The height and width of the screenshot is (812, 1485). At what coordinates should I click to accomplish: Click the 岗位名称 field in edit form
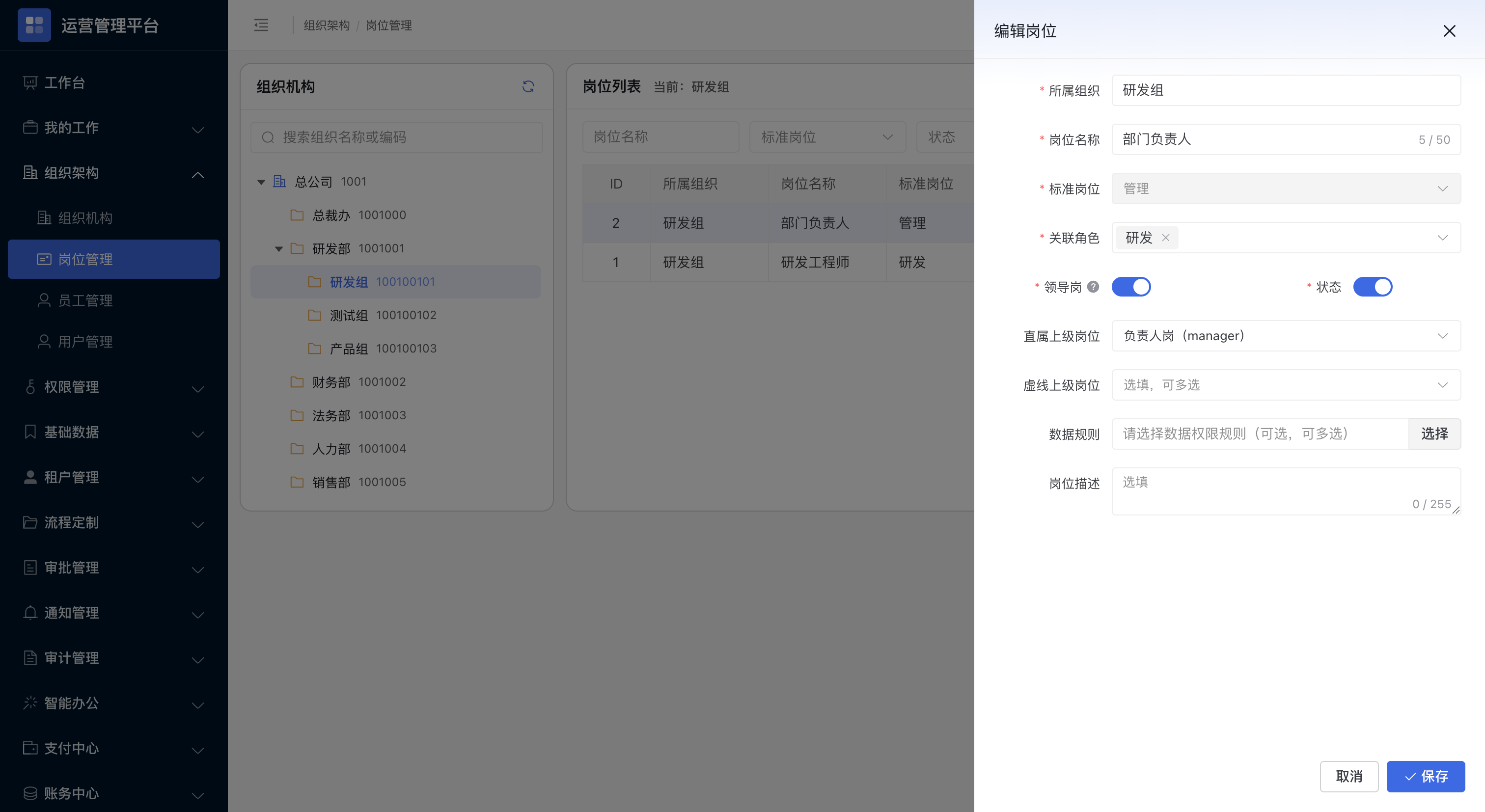click(1286, 139)
